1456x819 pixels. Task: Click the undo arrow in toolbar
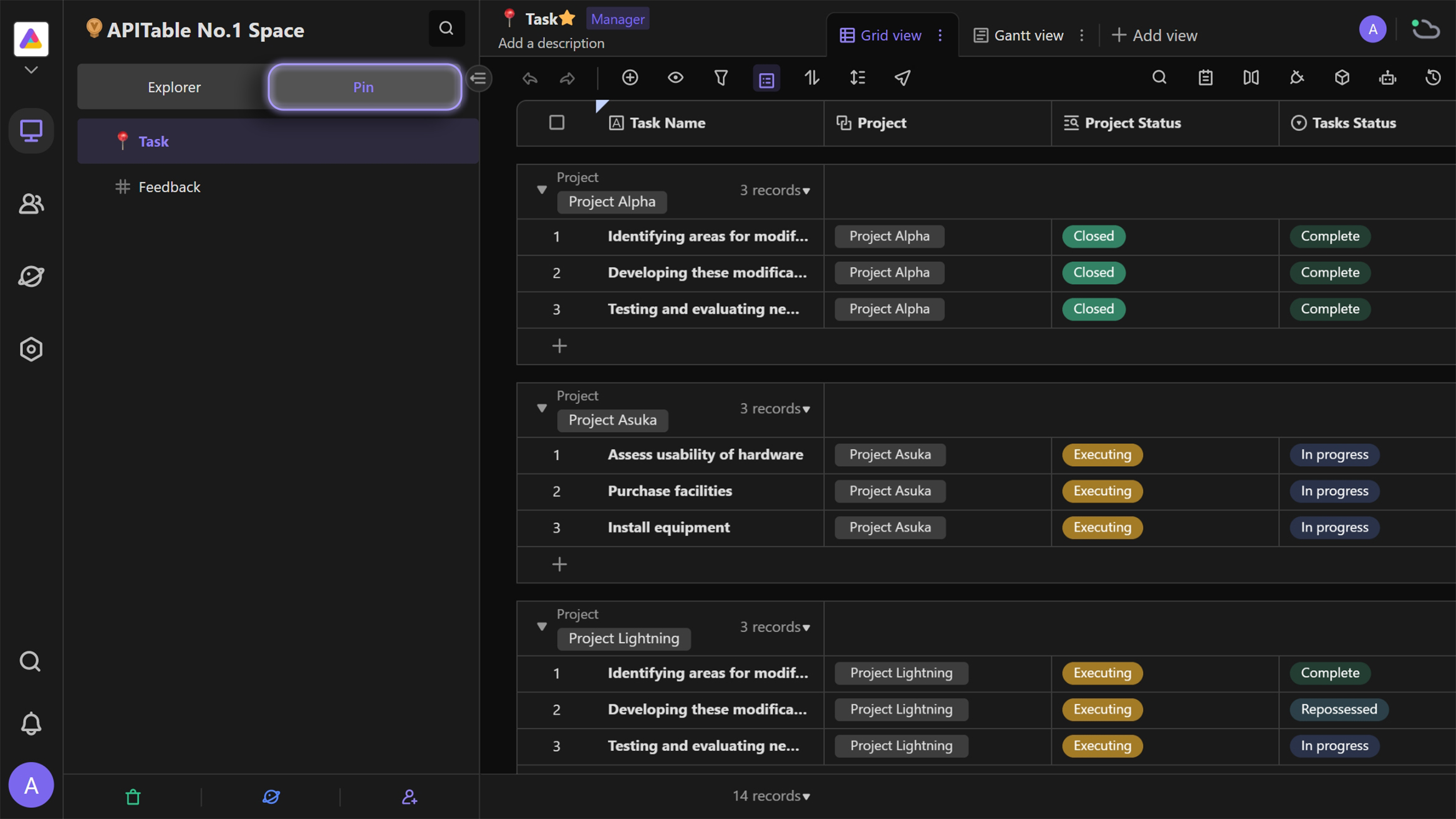point(529,78)
